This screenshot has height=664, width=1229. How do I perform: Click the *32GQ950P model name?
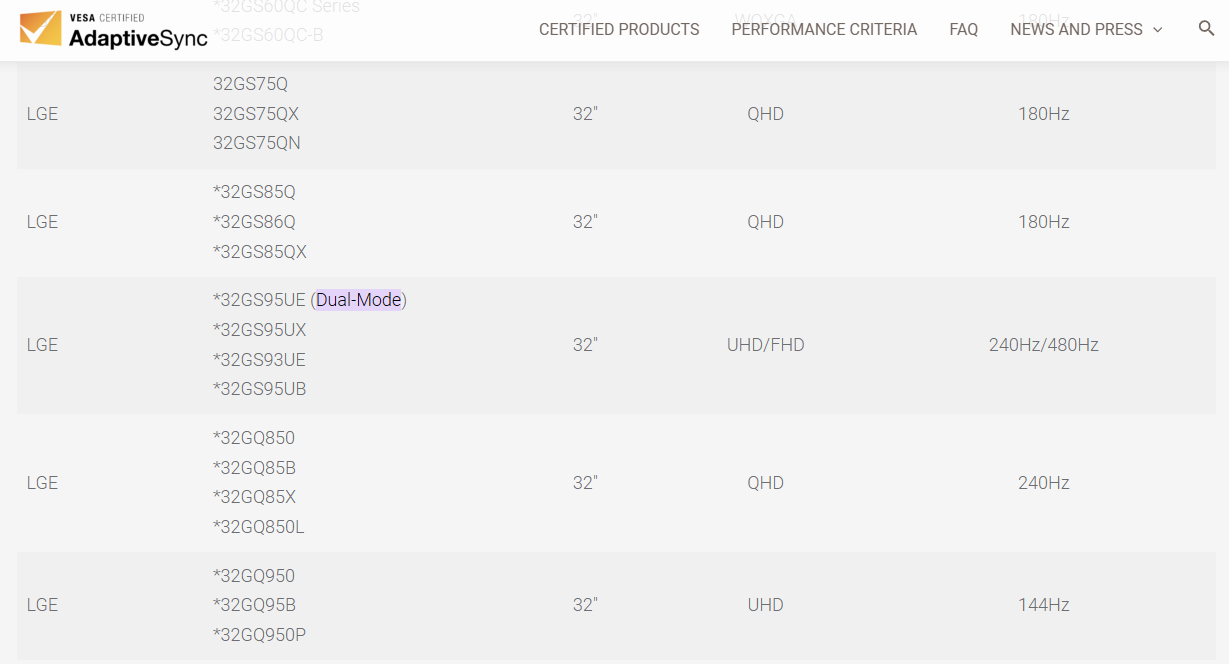tap(260, 635)
